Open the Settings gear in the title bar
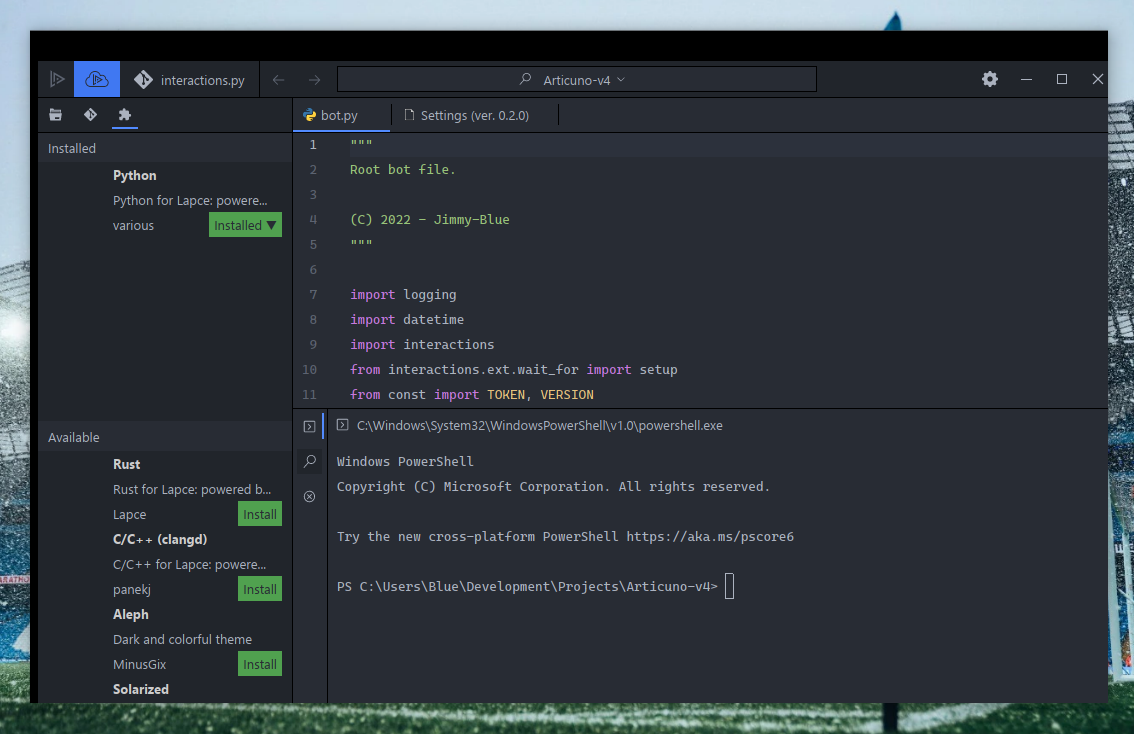This screenshot has width=1134, height=734. click(989, 79)
